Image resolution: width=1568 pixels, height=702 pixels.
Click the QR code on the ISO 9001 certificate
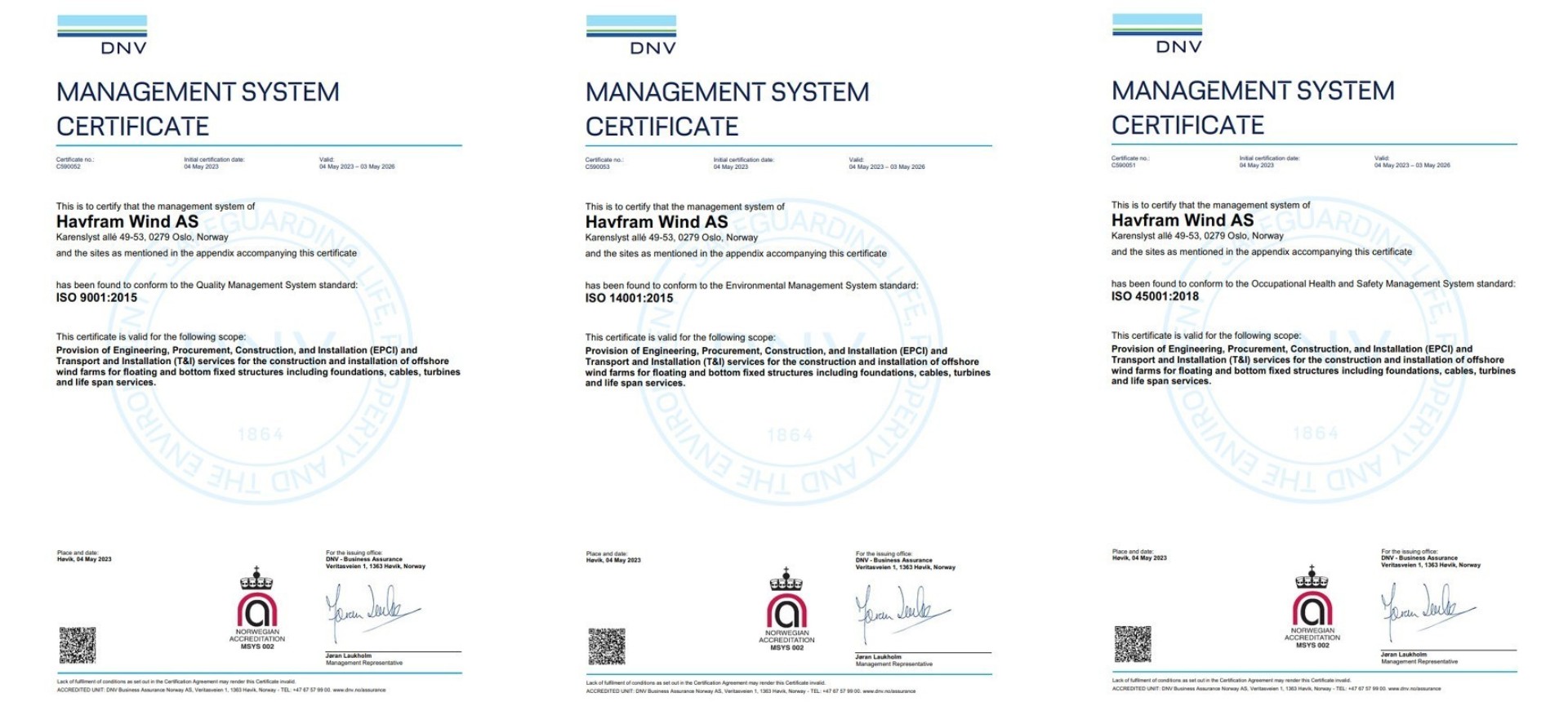click(77, 645)
